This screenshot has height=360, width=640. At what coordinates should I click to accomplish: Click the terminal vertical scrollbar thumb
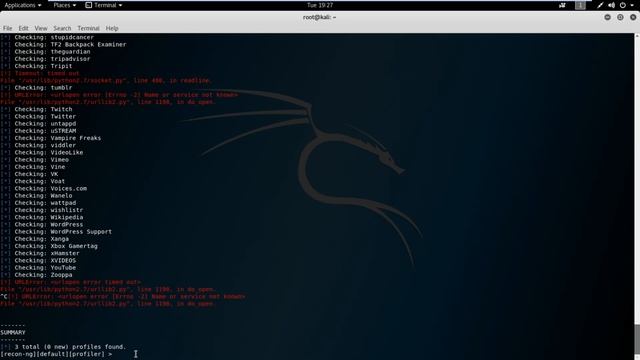pyautogui.click(x=637, y=340)
